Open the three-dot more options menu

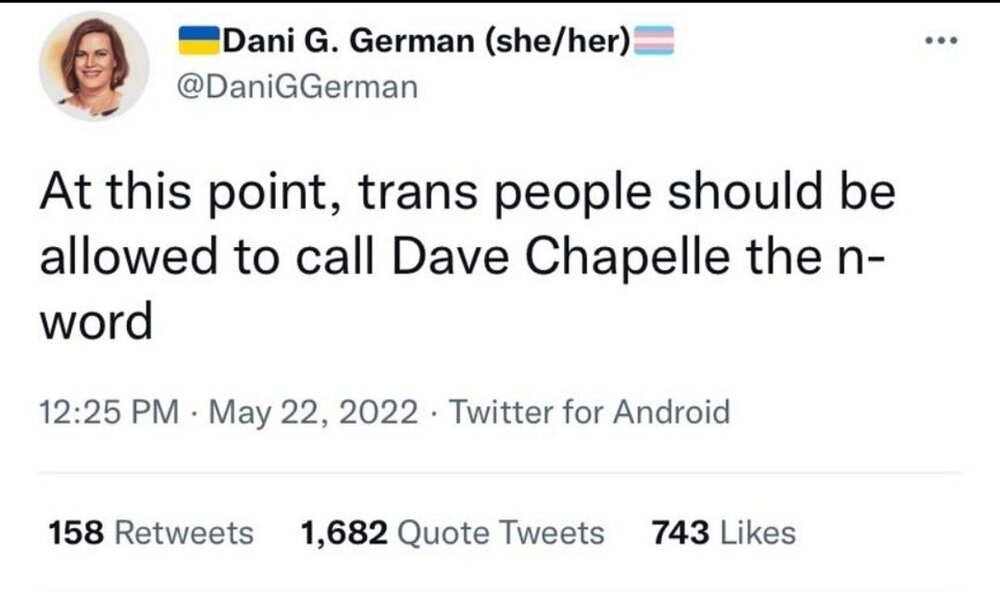[941, 43]
